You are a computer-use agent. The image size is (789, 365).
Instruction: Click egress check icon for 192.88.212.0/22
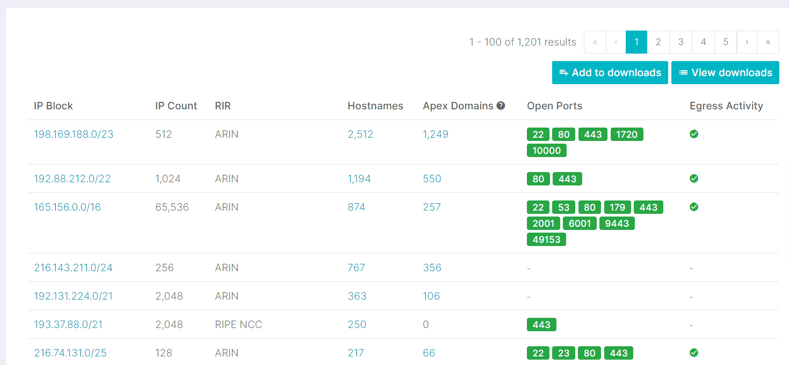tap(694, 178)
